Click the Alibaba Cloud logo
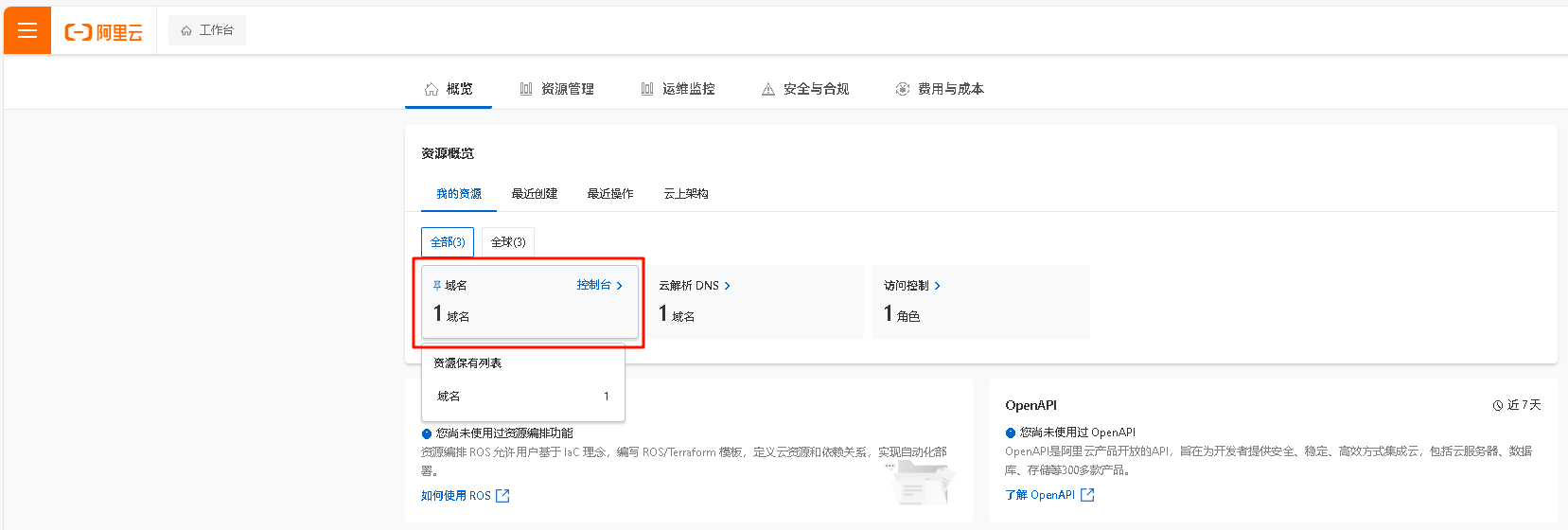 pos(104,32)
